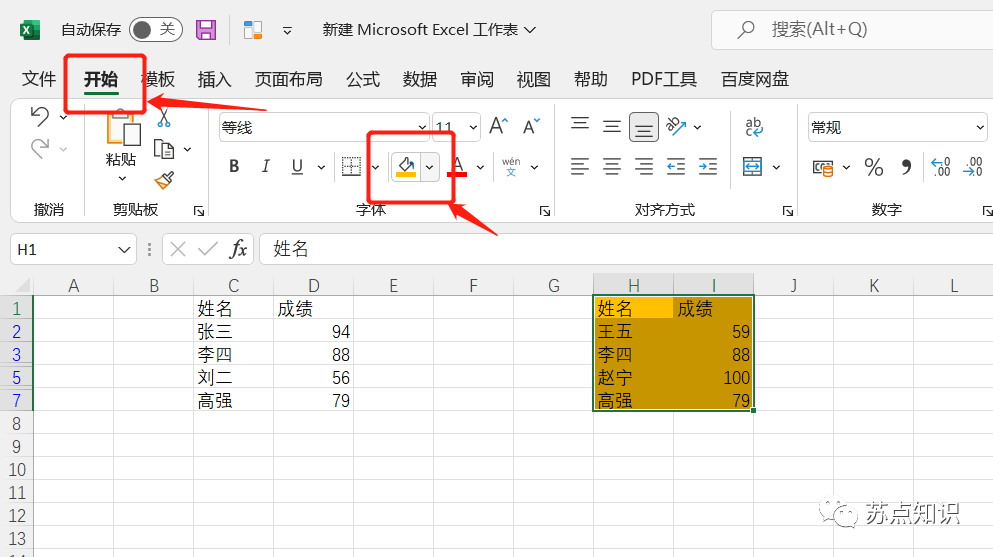This screenshot has height=557, width=993.
Task: Click the Decrease Indent icon
Action: pos(676,167)
